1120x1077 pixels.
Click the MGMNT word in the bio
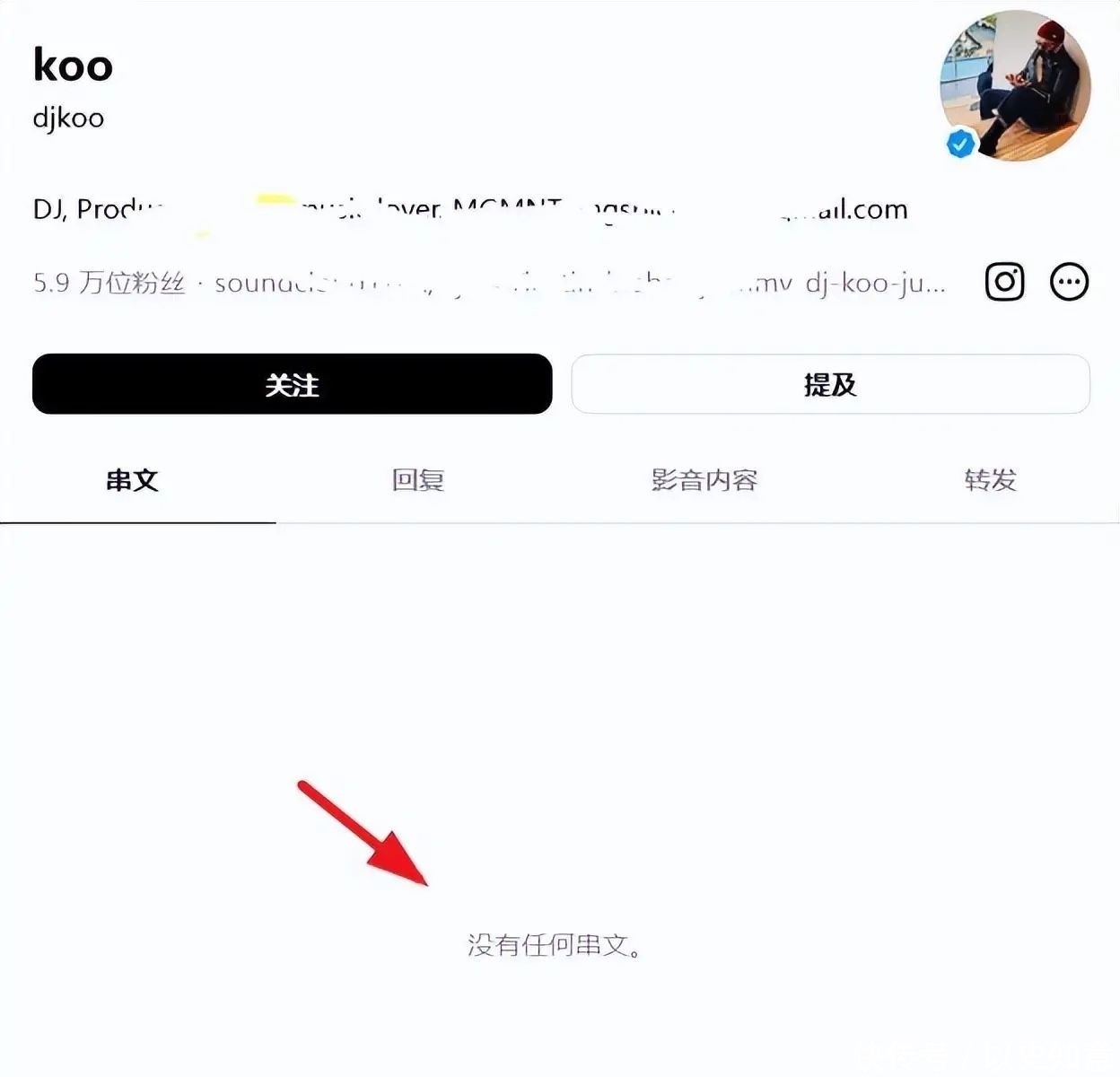tap(507, 209)
